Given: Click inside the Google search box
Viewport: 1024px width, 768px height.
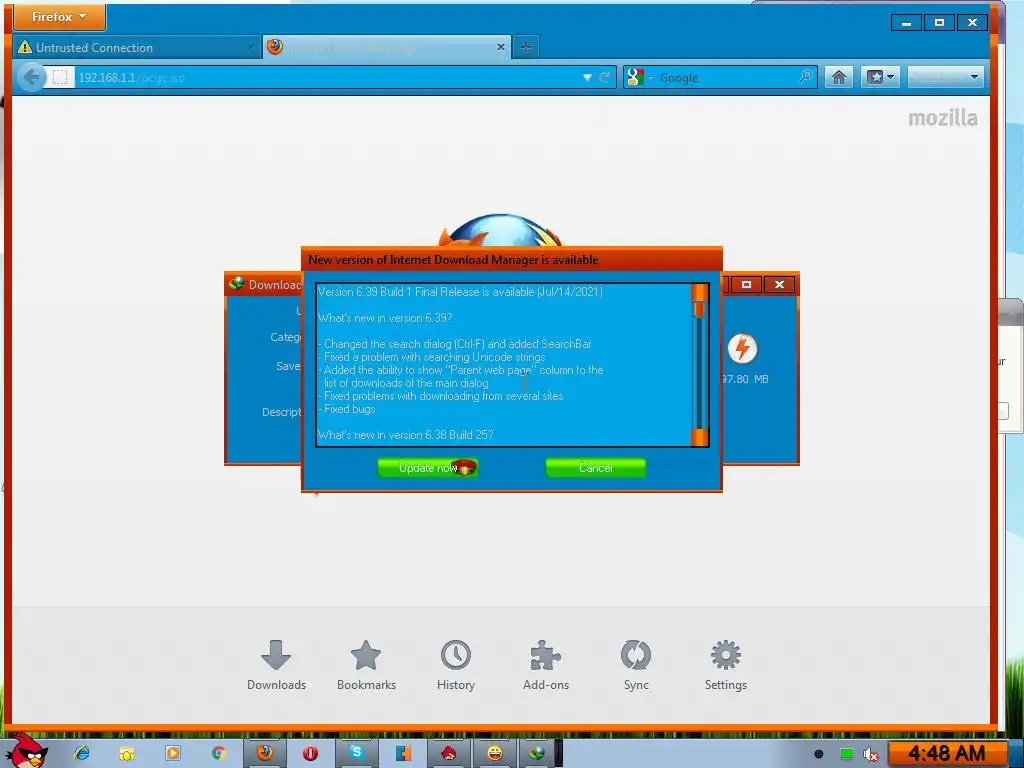Looking at the screenshot, I should (726, 77).
